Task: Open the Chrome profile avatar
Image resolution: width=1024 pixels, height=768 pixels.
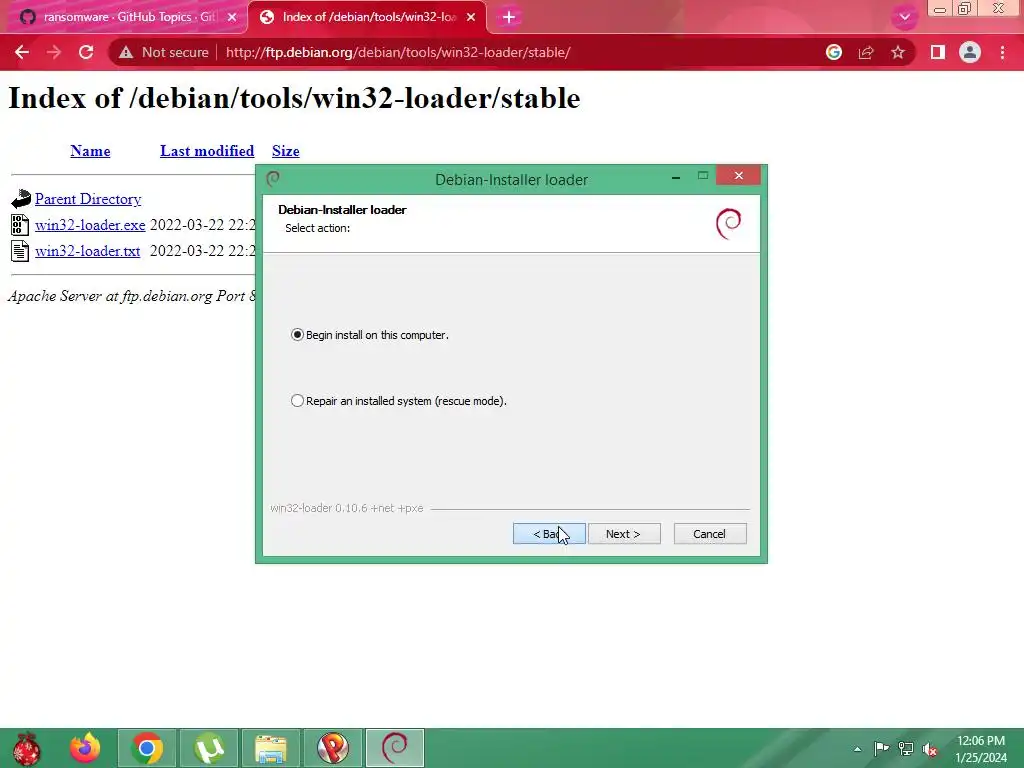Action: click(x=970, y=52)
